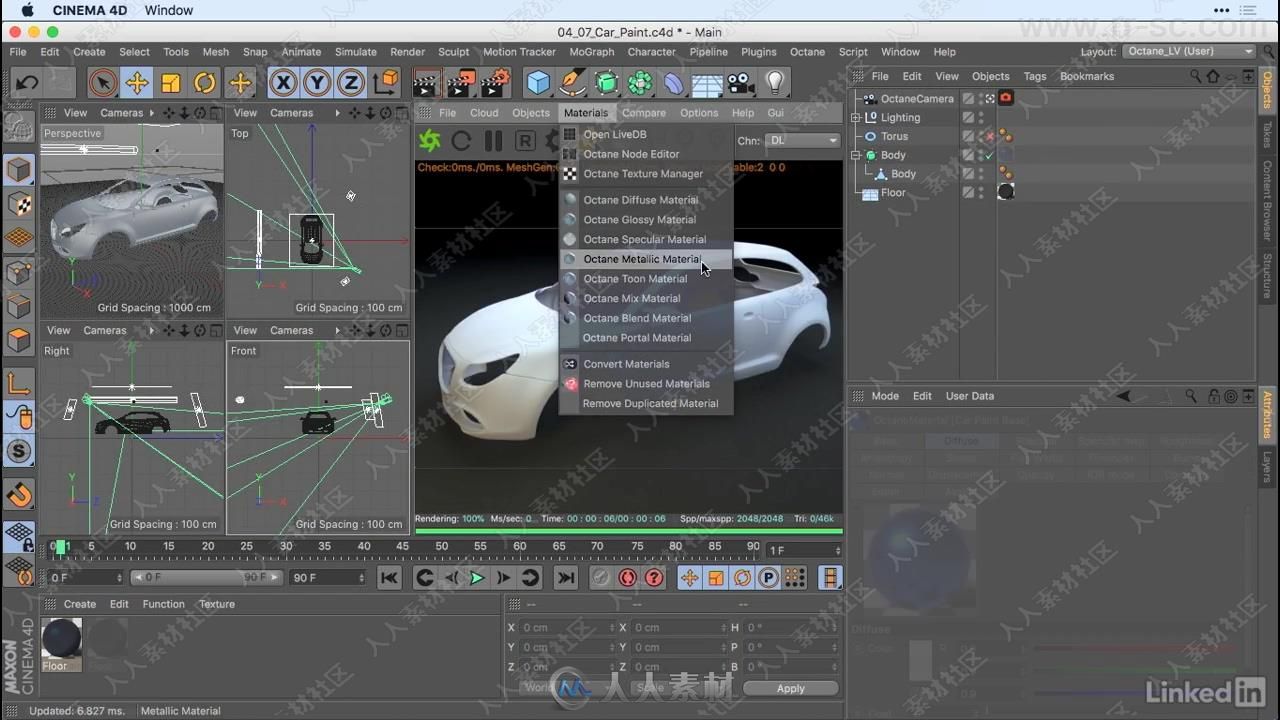Open the Octane menu in menu bar

pos(807,52)
